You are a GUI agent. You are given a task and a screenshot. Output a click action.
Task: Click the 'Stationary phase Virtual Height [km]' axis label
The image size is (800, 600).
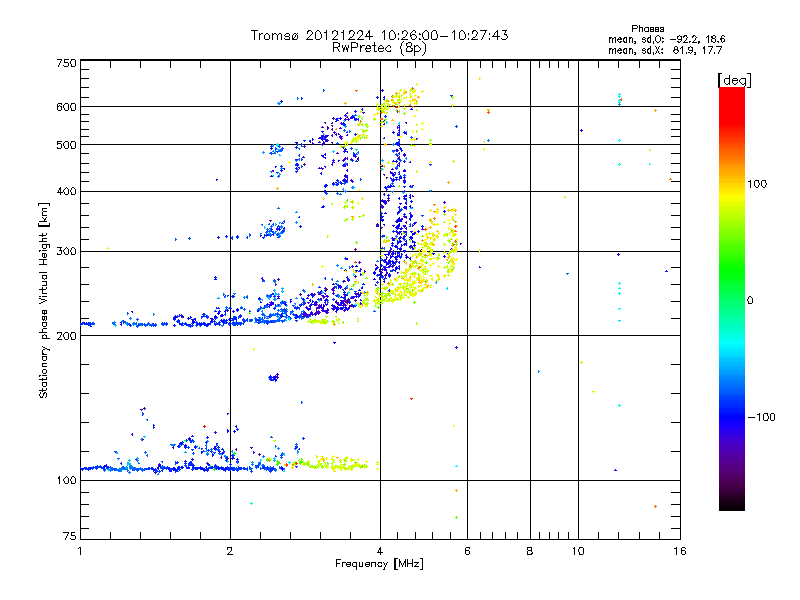tap(44, 300)
